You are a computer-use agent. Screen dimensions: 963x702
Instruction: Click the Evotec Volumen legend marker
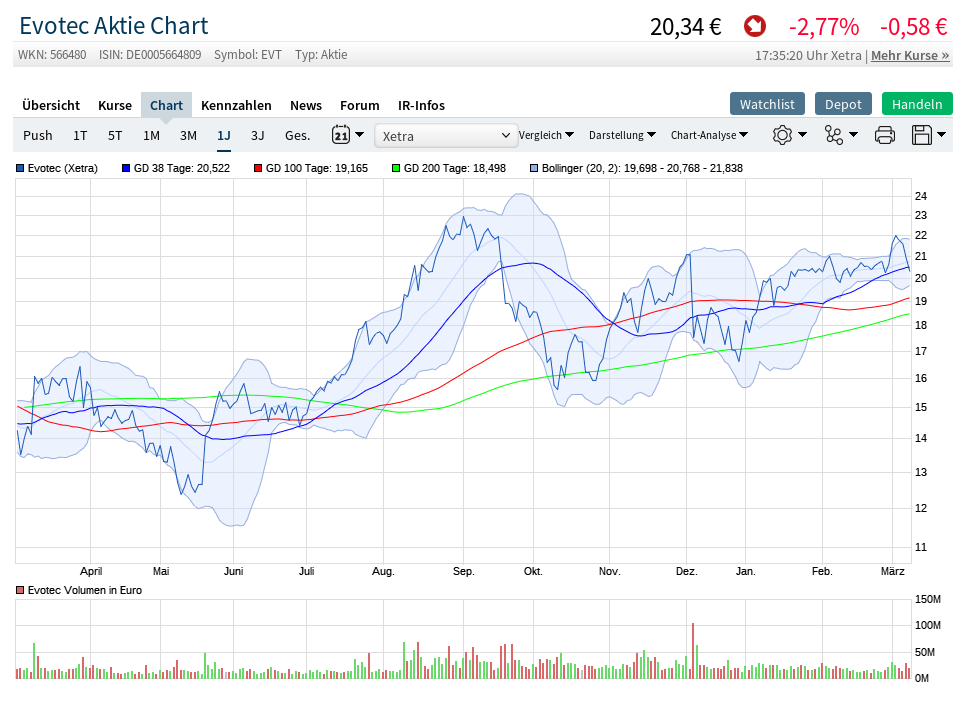(20, 591)
